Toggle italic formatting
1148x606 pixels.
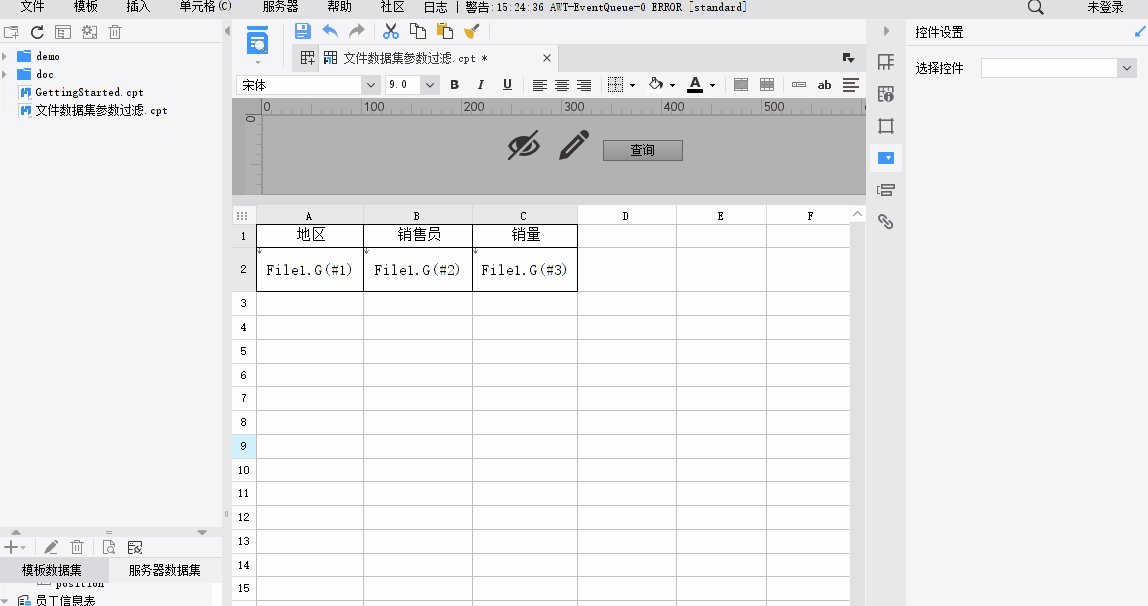coord(481,85)
